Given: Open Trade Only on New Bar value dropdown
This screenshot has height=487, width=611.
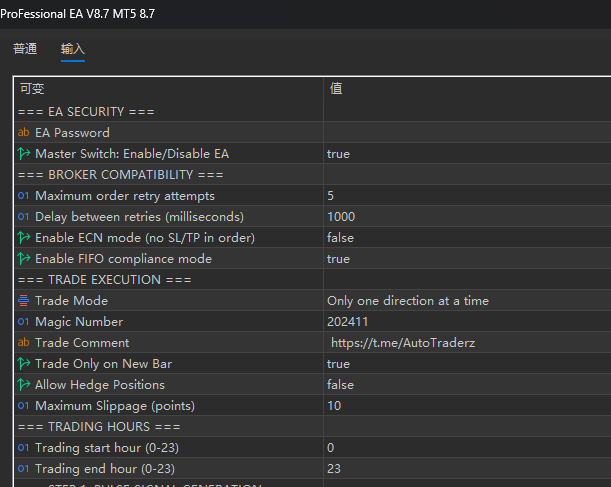Looking at the screenshot, I should [x=464, y=364].
